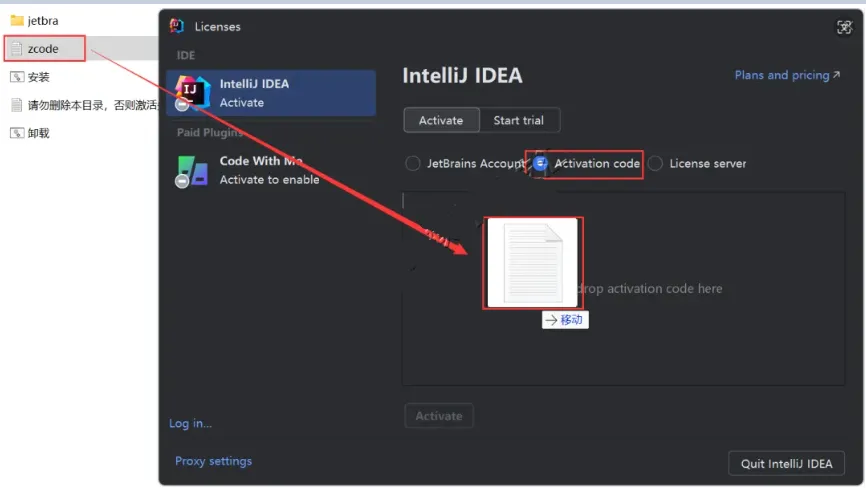The image size is (866, 488).
Task: Click the 安装 script file icon
Action: click(x=17, y=77)
